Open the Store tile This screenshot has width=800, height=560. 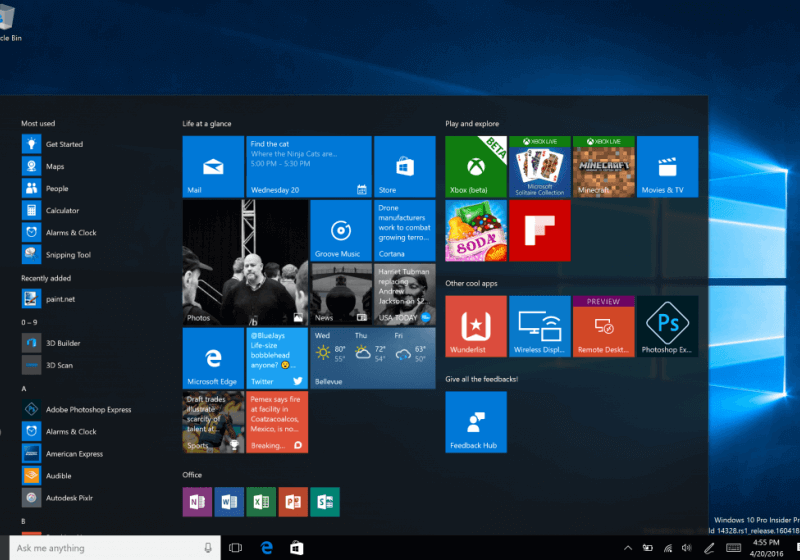click(405, 166)
